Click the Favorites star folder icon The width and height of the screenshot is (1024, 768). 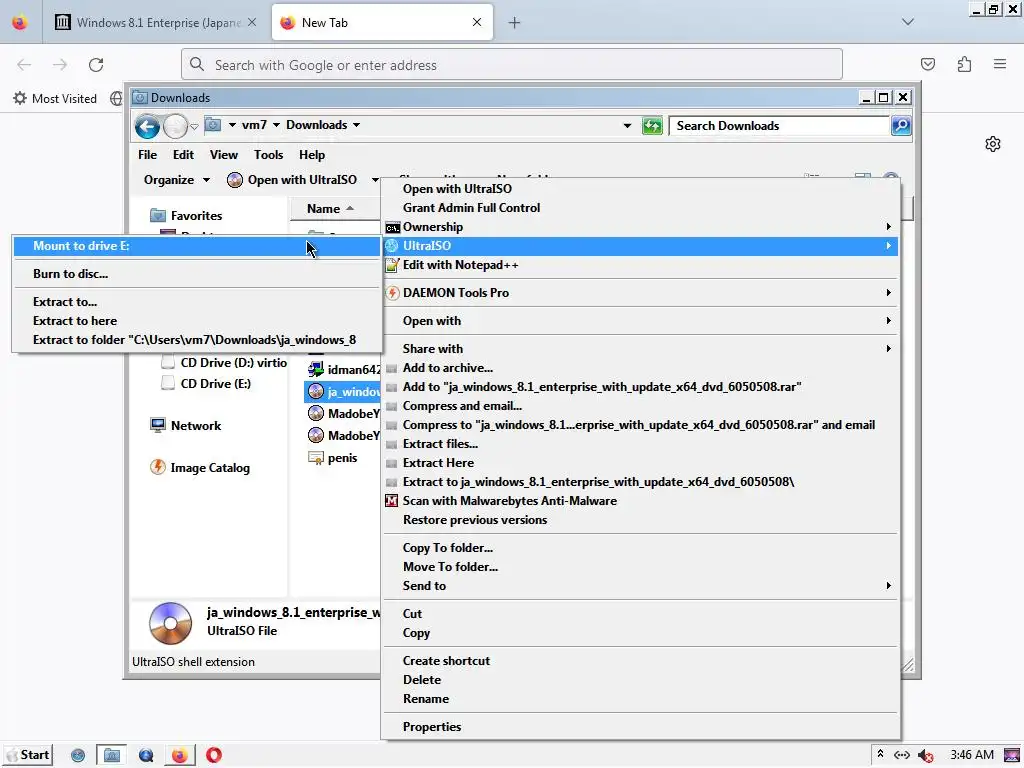[x=157, y=215]
